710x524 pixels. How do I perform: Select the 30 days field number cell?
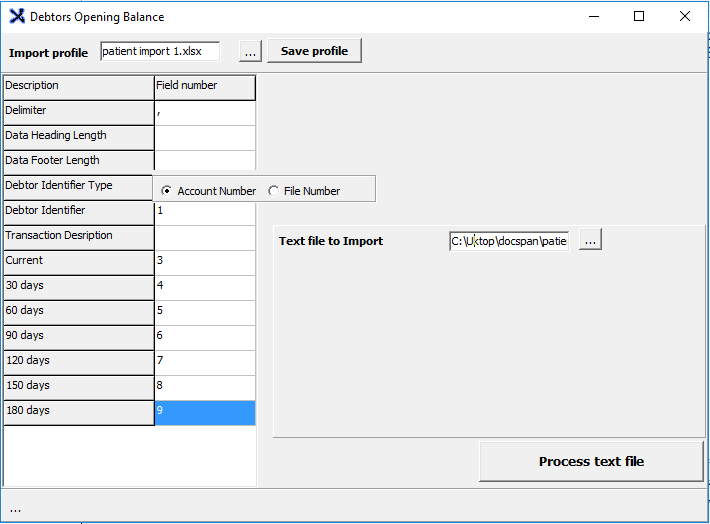205,286
